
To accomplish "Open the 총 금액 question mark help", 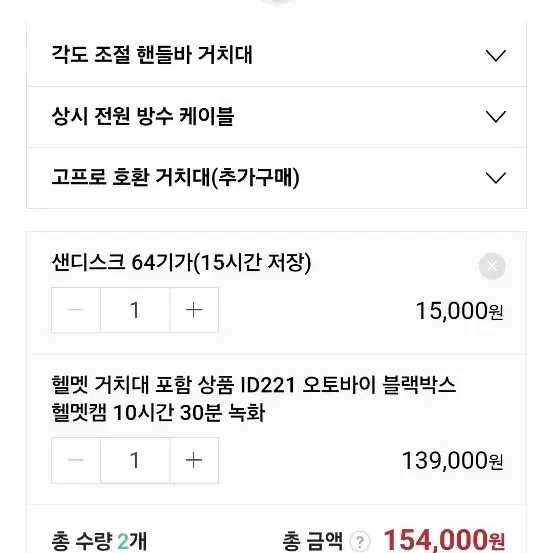I will click(360, 541).
